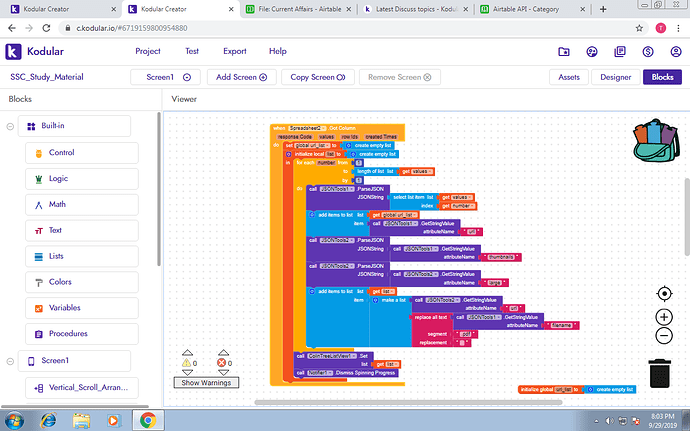Open the Windows Start menu
690x431 pixels.
click(x=15, y=420)
